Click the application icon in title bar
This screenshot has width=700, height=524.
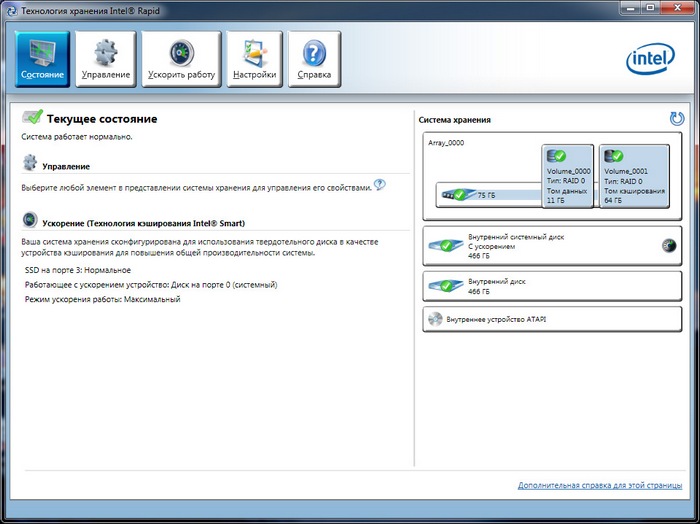(12, 10)
